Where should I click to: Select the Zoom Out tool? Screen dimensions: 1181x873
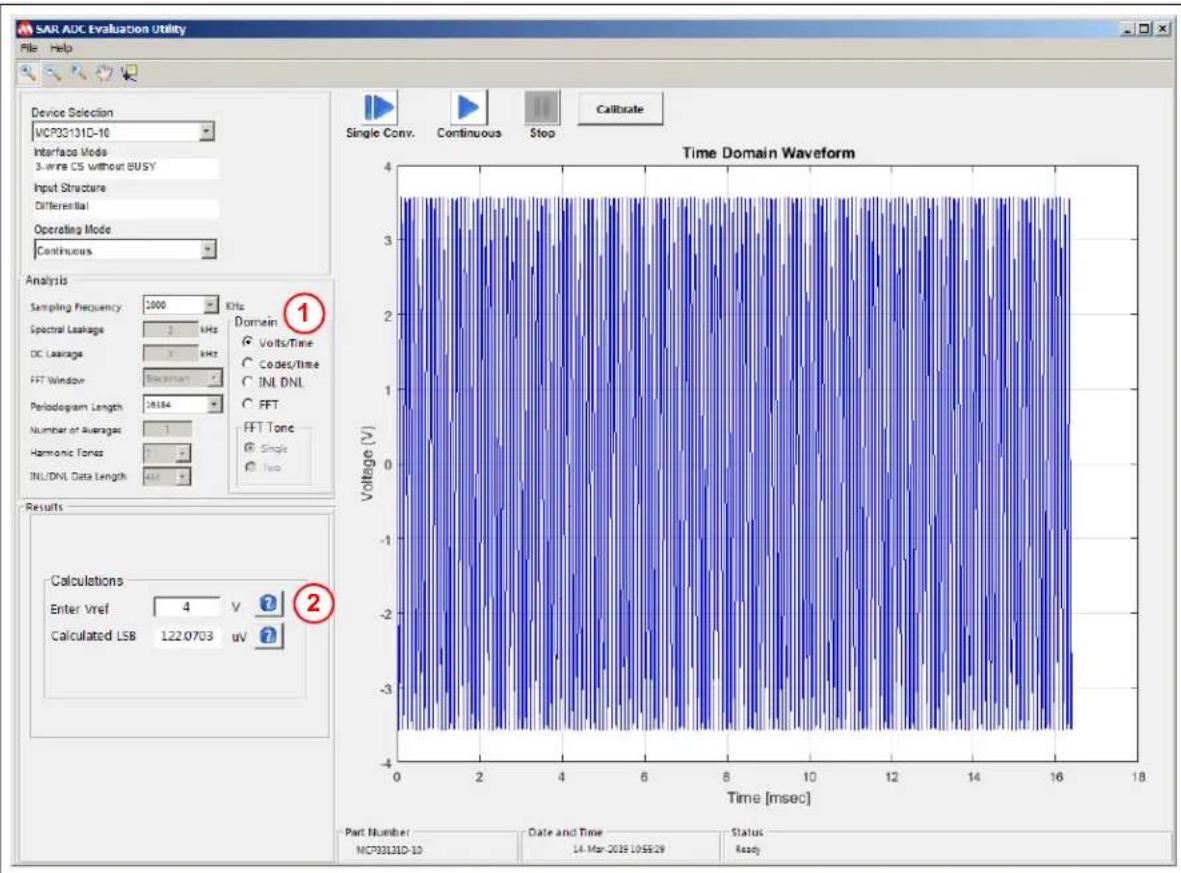click(x=53, y=73)
